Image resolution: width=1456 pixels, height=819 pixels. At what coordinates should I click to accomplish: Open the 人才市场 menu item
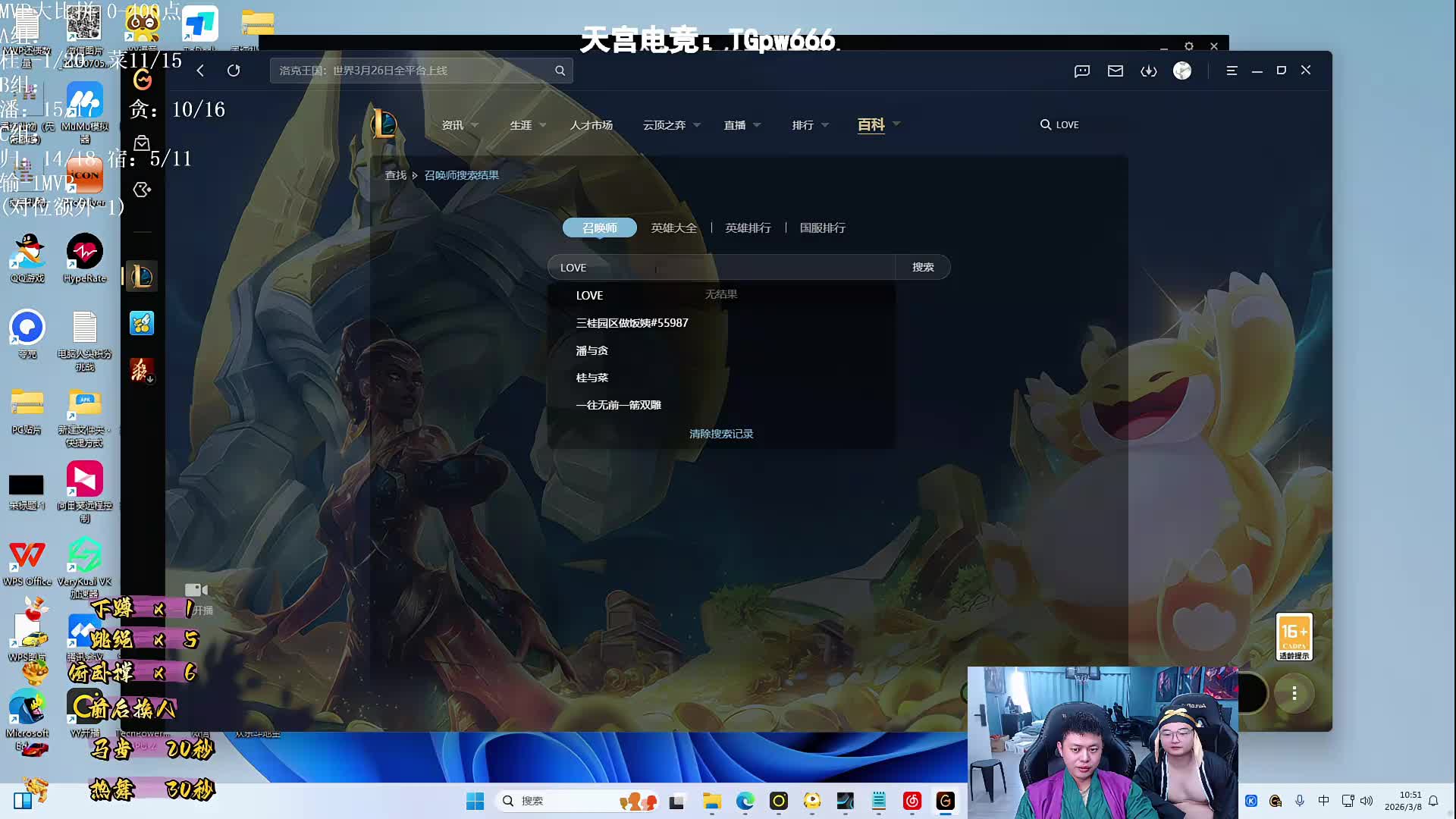(x=591, y=125)
